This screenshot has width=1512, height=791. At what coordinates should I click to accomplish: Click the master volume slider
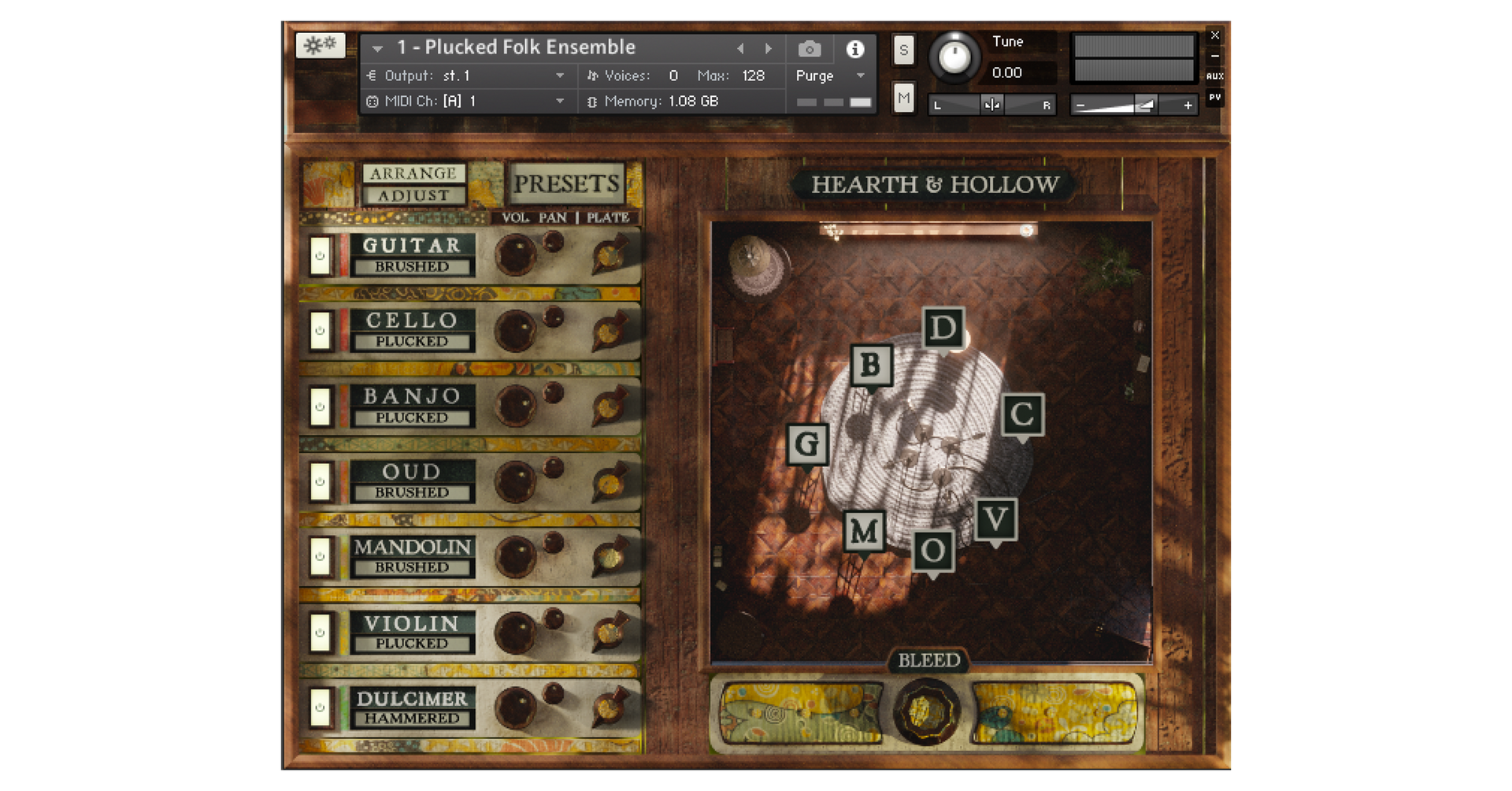click(x=1132, y=105)
